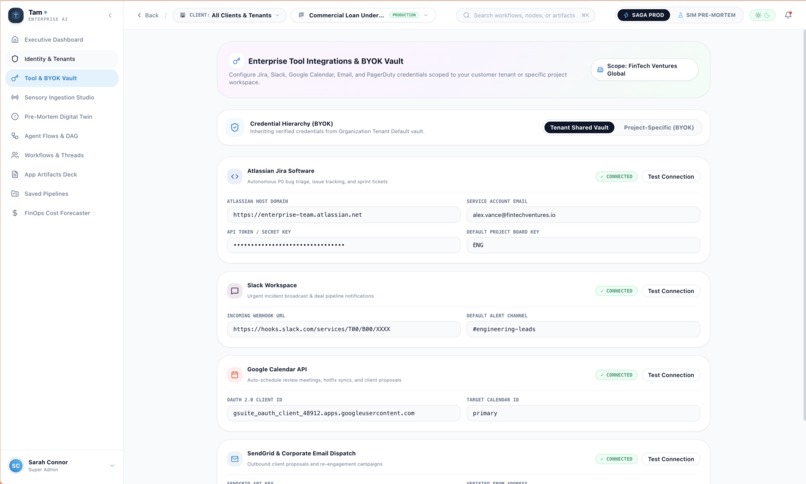
Task: Click the PRODUCTION environment tag
Action: tap(404, 15)
